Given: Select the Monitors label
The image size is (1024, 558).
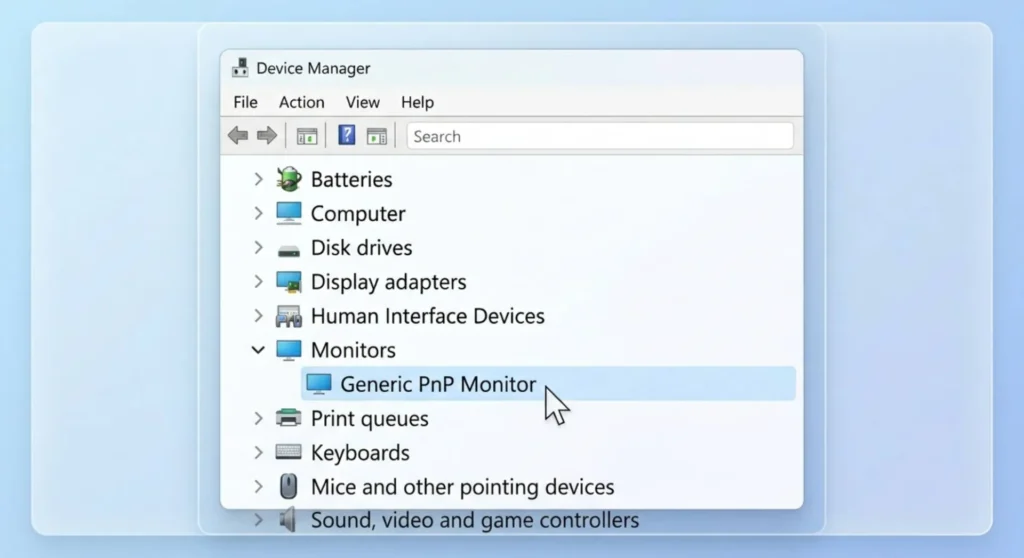Looking at the screenshot, I should coord(353,350).
